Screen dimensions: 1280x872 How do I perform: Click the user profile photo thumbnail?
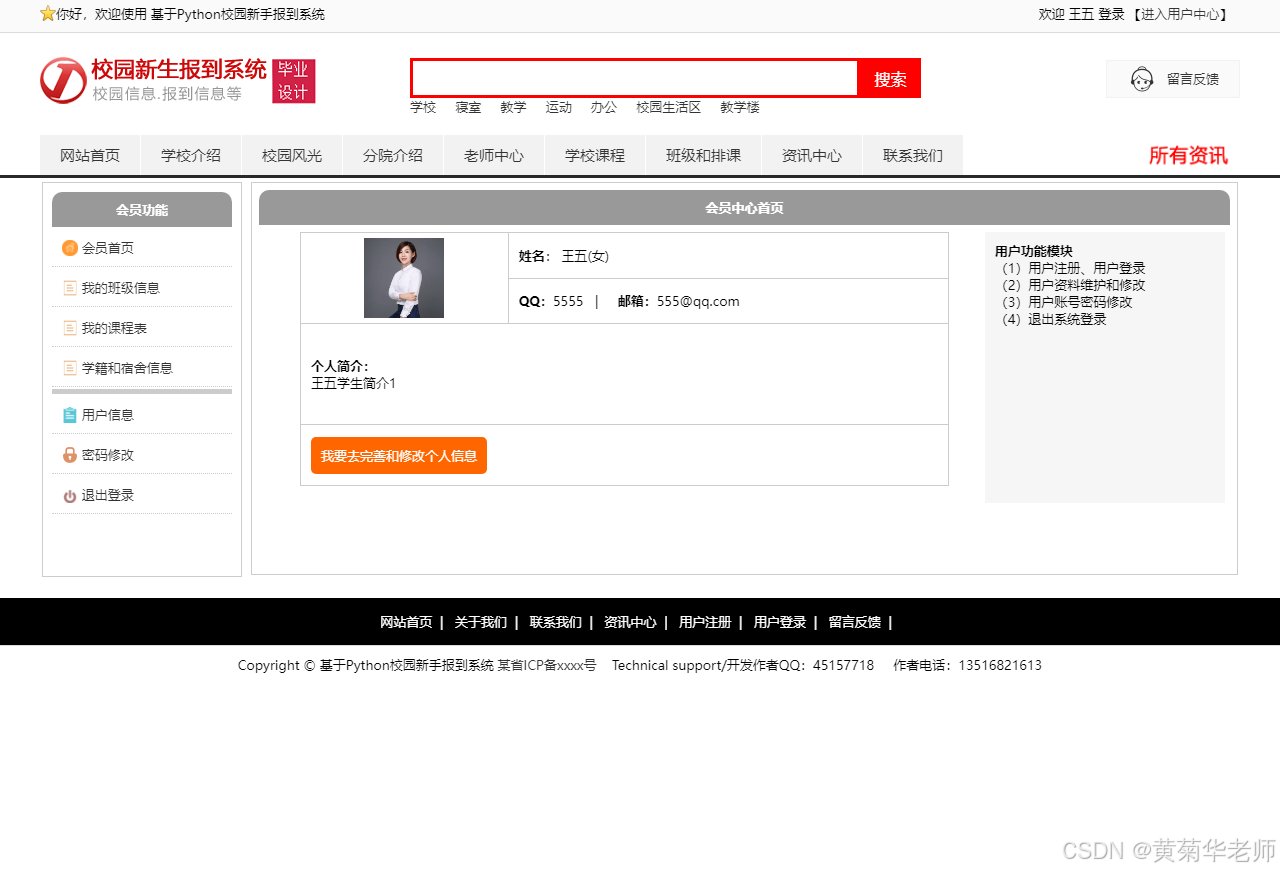(404, 278)
